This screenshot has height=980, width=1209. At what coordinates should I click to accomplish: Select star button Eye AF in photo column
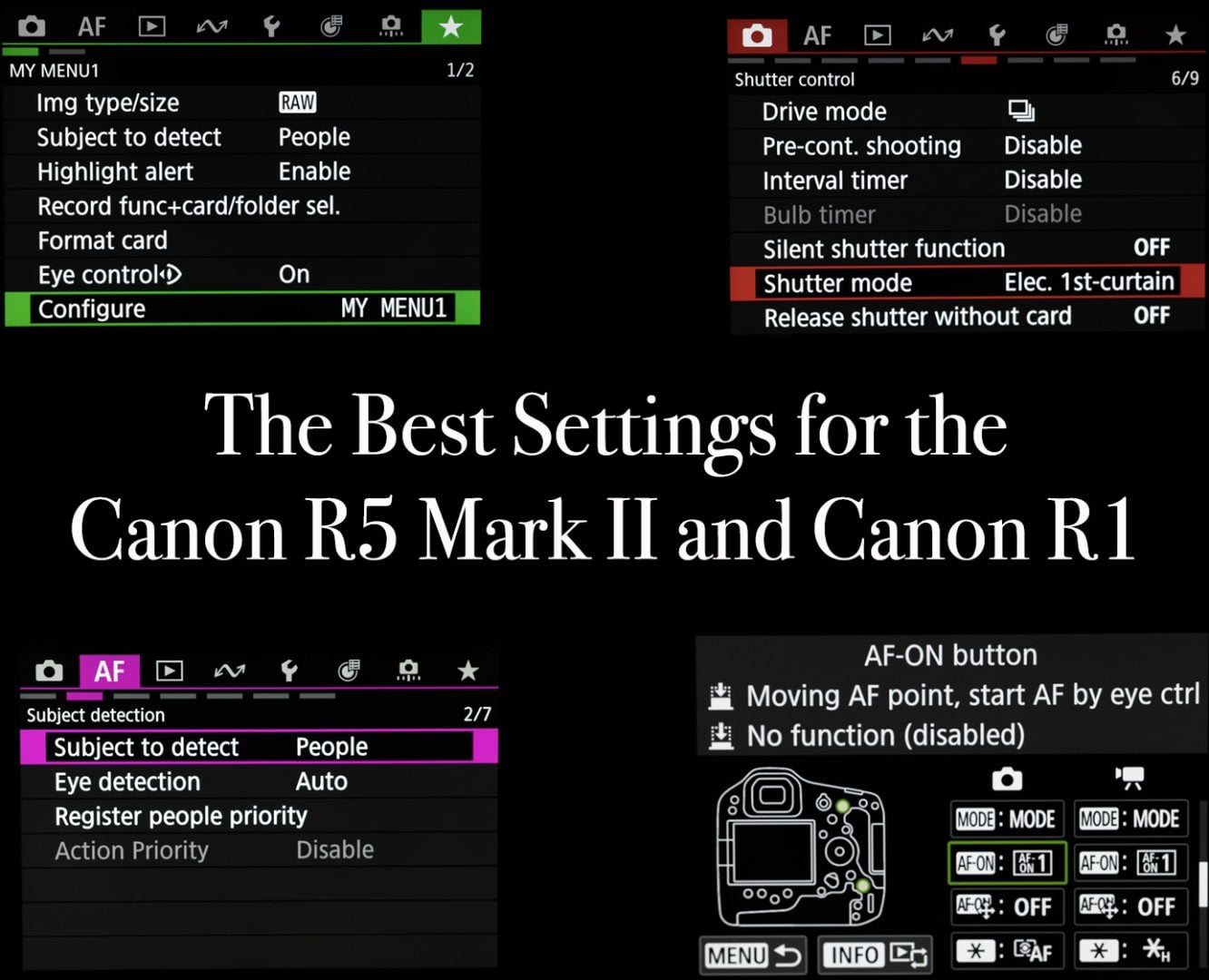pyautogui.click(x=1006, y=951)
